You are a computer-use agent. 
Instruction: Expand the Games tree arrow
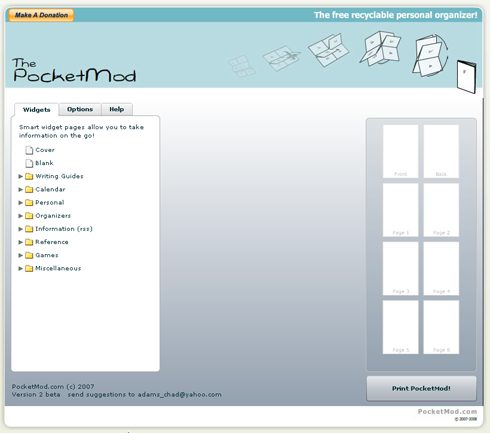21,255
